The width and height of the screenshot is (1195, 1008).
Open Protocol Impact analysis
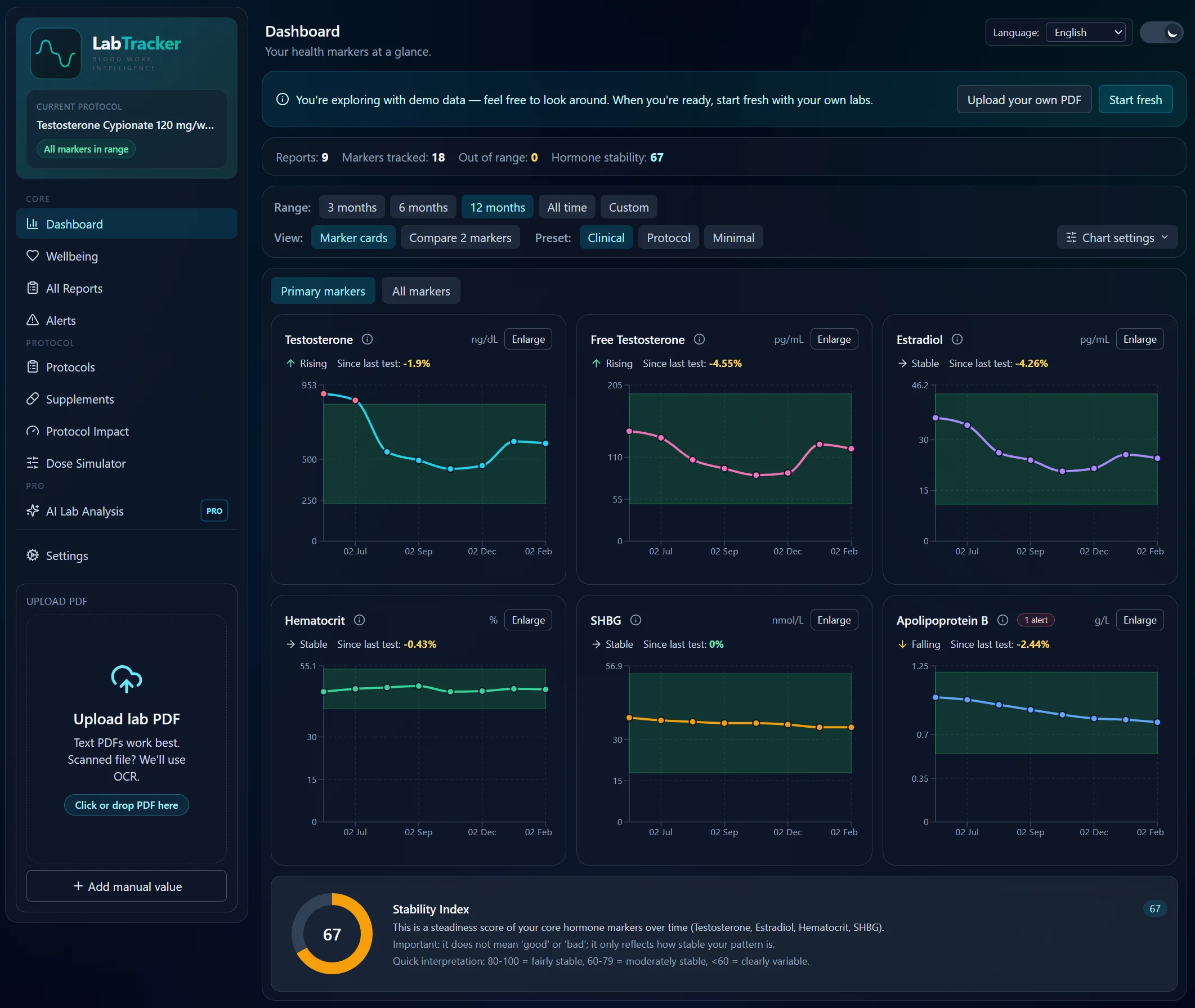[87, 431]
